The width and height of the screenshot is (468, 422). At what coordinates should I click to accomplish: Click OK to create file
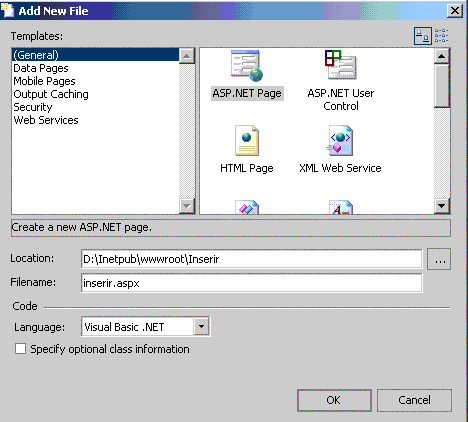pos(334,400)
